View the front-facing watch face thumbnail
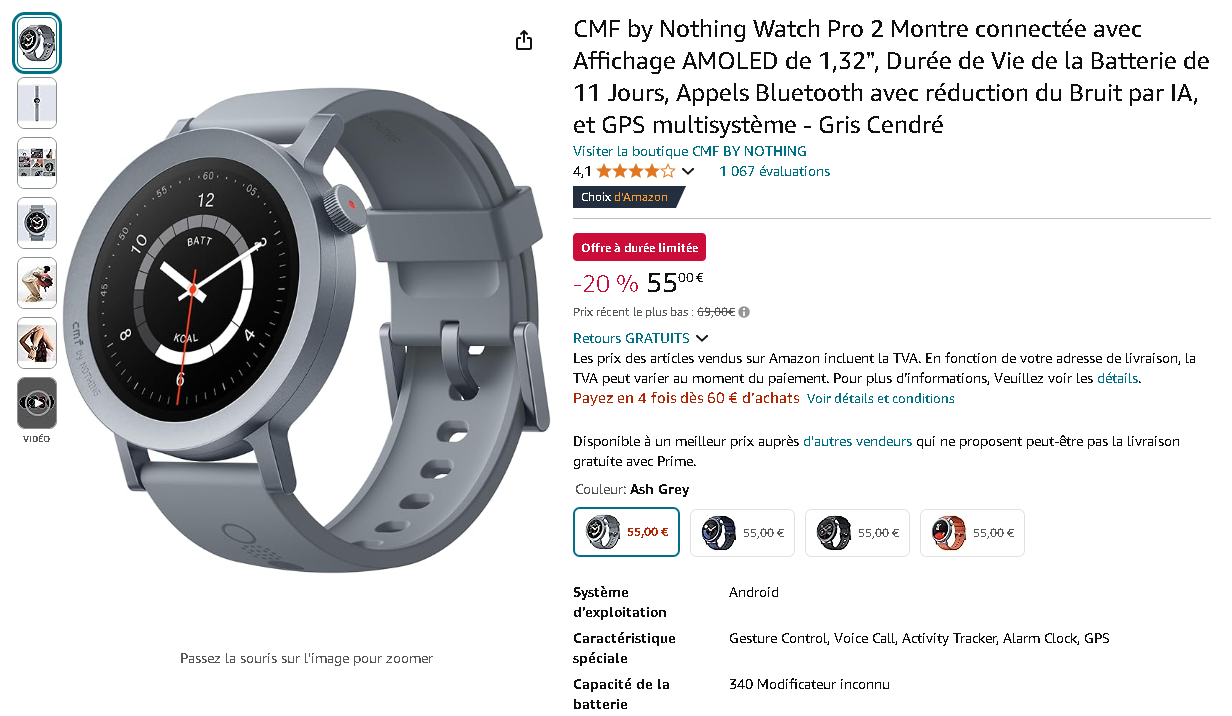The height and width of the screenshot is (716, 1232). click(x=37, y=223)
